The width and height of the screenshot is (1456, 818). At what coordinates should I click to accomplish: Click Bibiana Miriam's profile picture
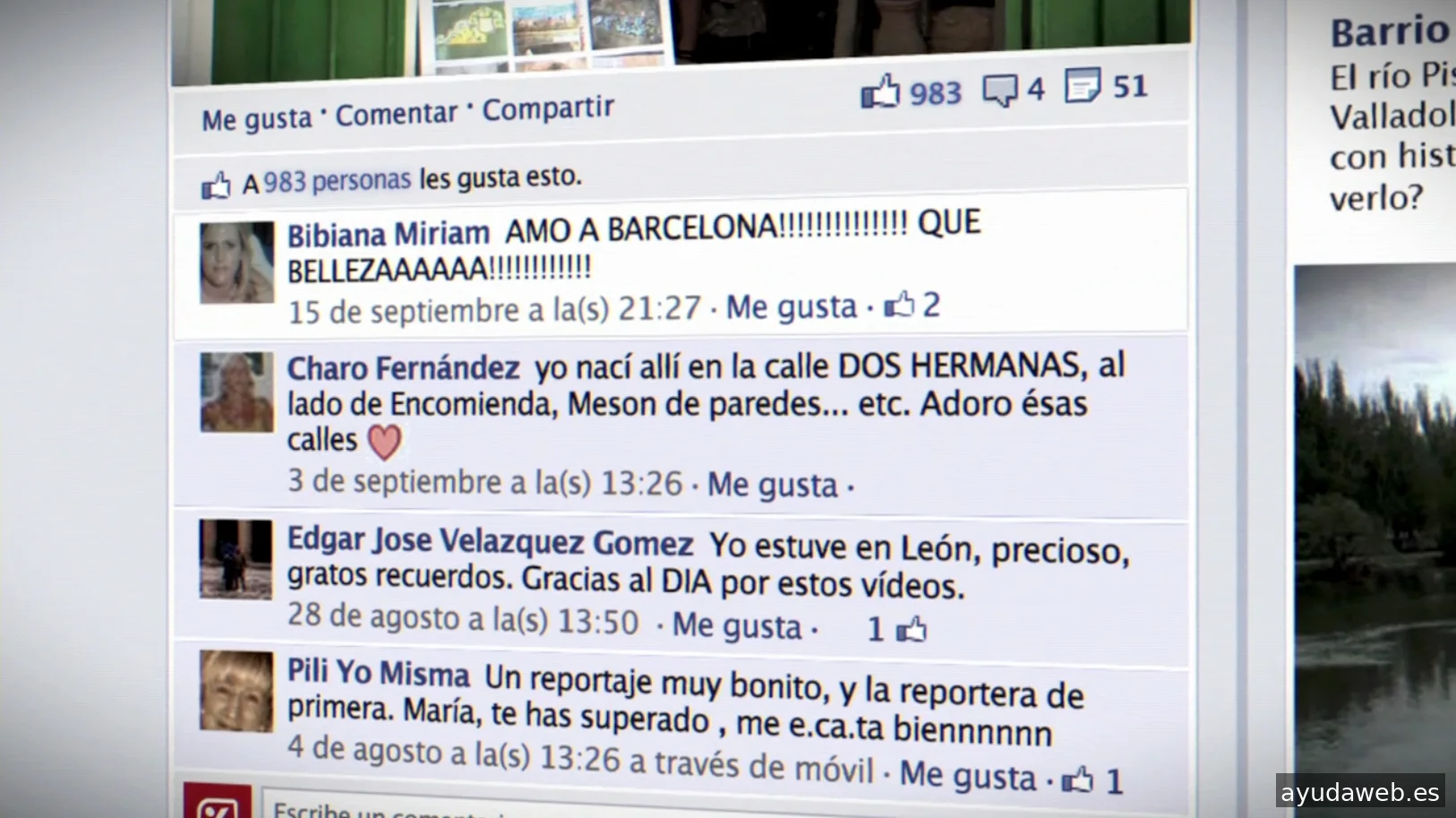coord(236,263)
